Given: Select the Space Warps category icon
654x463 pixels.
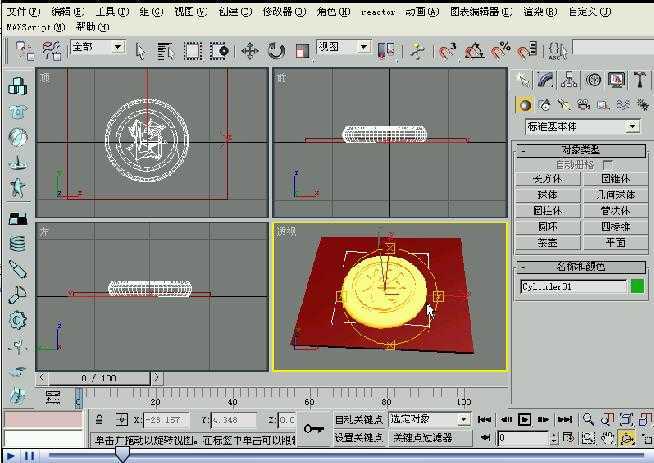Looking at the screenshot, I should [x=623, y=105].
